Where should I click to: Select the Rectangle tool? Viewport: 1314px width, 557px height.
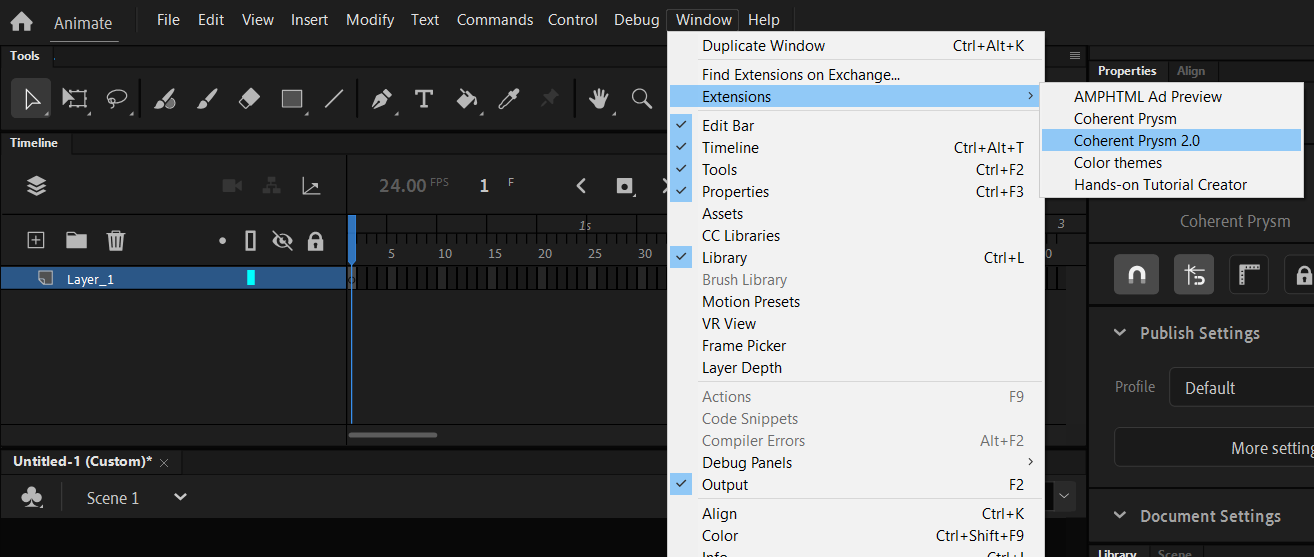(x=292, y=98)
